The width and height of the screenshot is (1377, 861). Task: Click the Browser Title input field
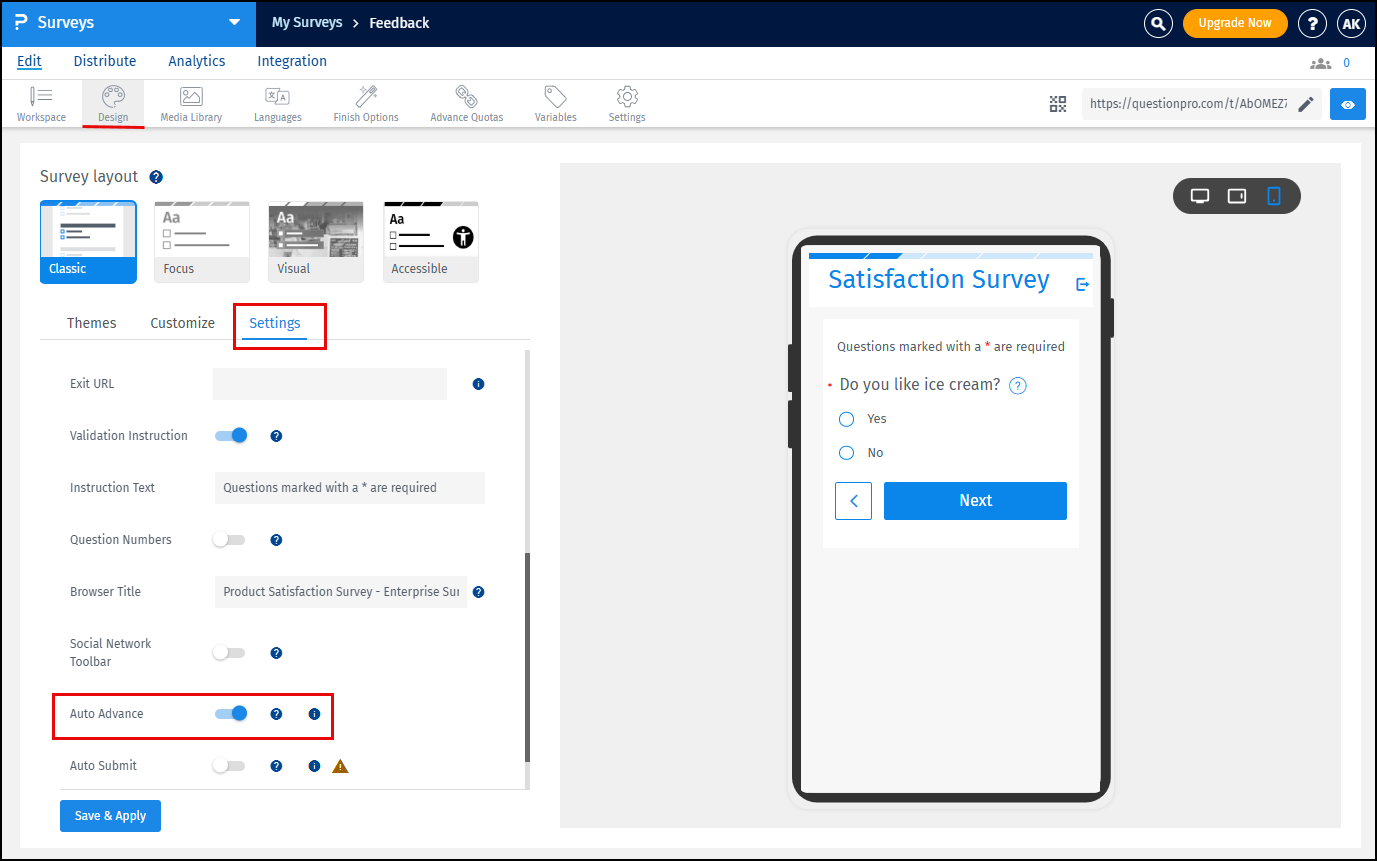click(340, 592)
